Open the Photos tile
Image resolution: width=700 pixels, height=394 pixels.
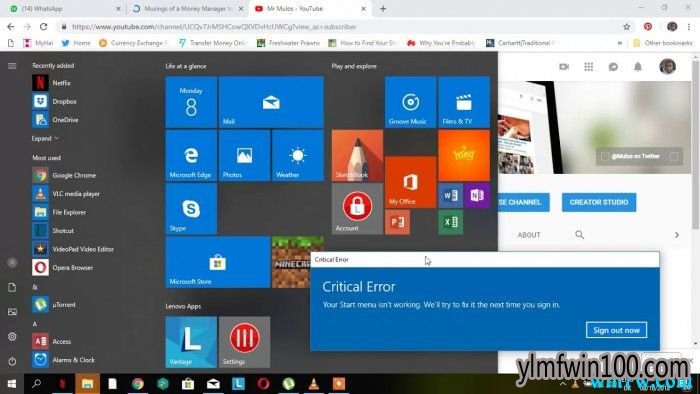[244, 156]
